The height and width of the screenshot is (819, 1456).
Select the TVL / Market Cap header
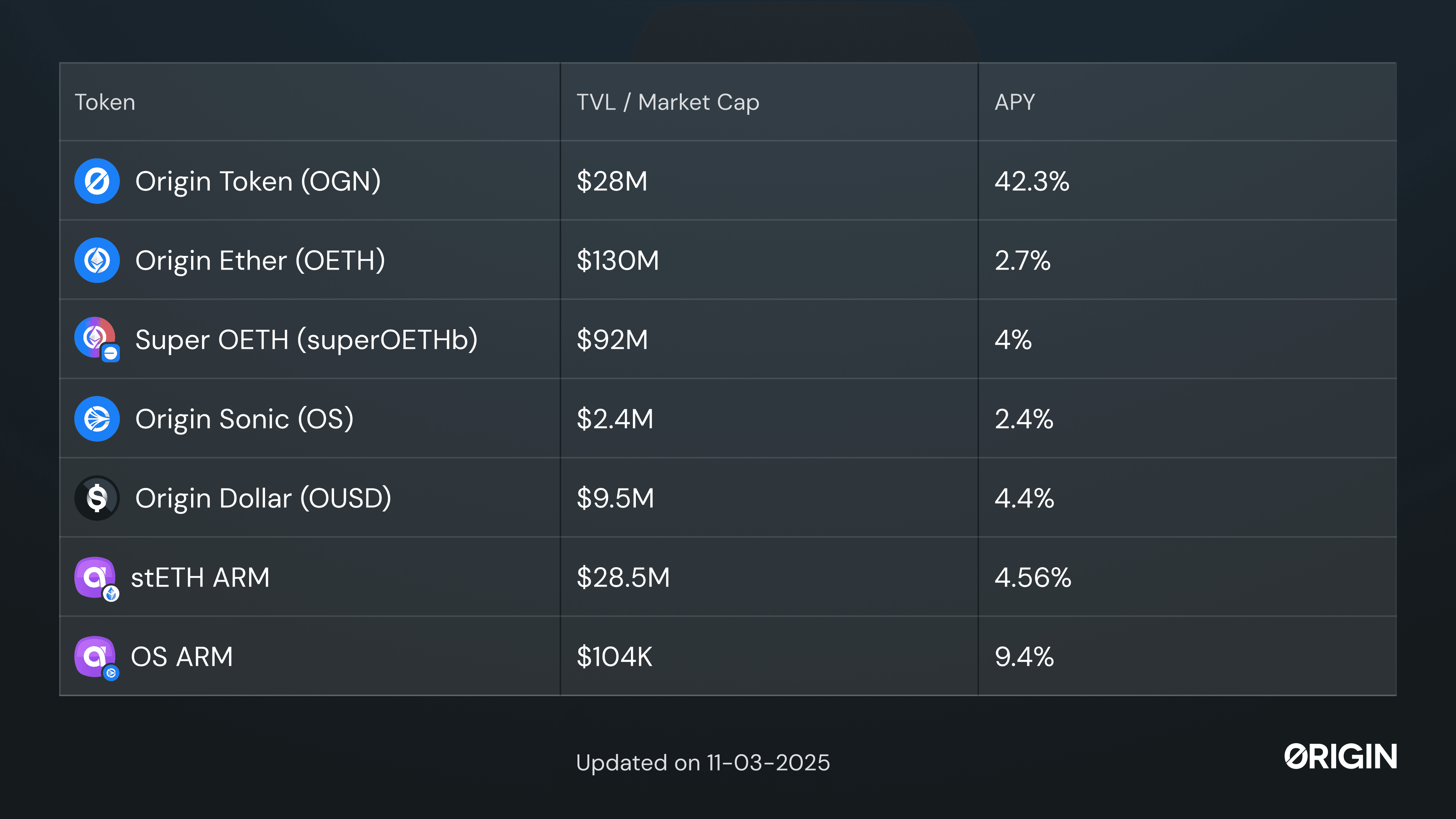(x=667, y=102)
